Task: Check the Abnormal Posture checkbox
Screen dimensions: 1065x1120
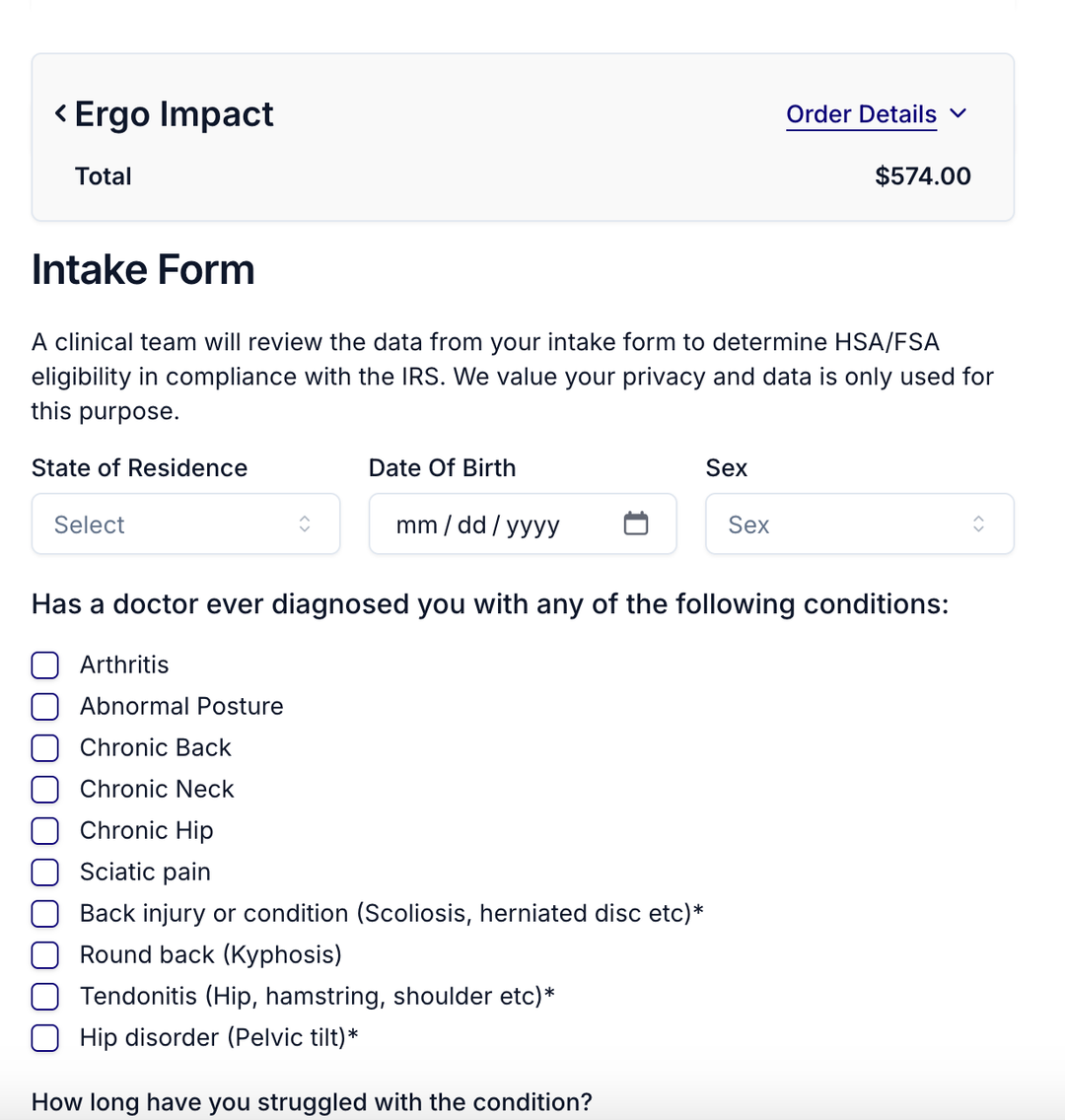Action: [x=45, y=707]
